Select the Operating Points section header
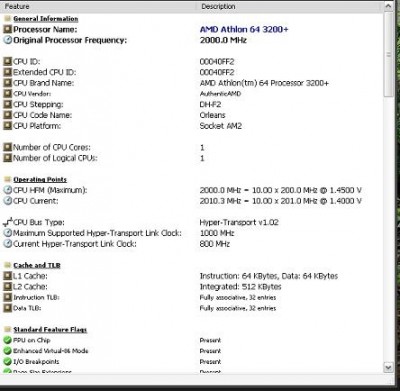The width and height of the screenshot is (400, 391). [x=40, y=179]
